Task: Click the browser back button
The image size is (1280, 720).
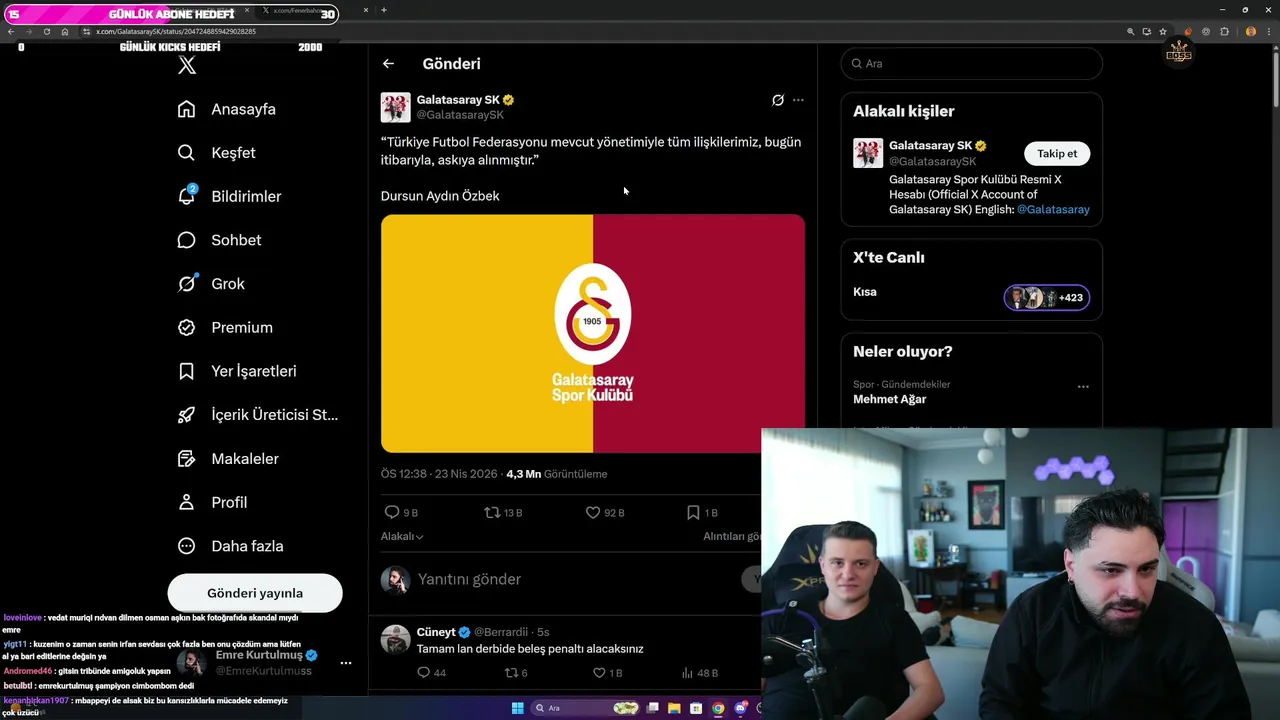Action: click(11, 32)
